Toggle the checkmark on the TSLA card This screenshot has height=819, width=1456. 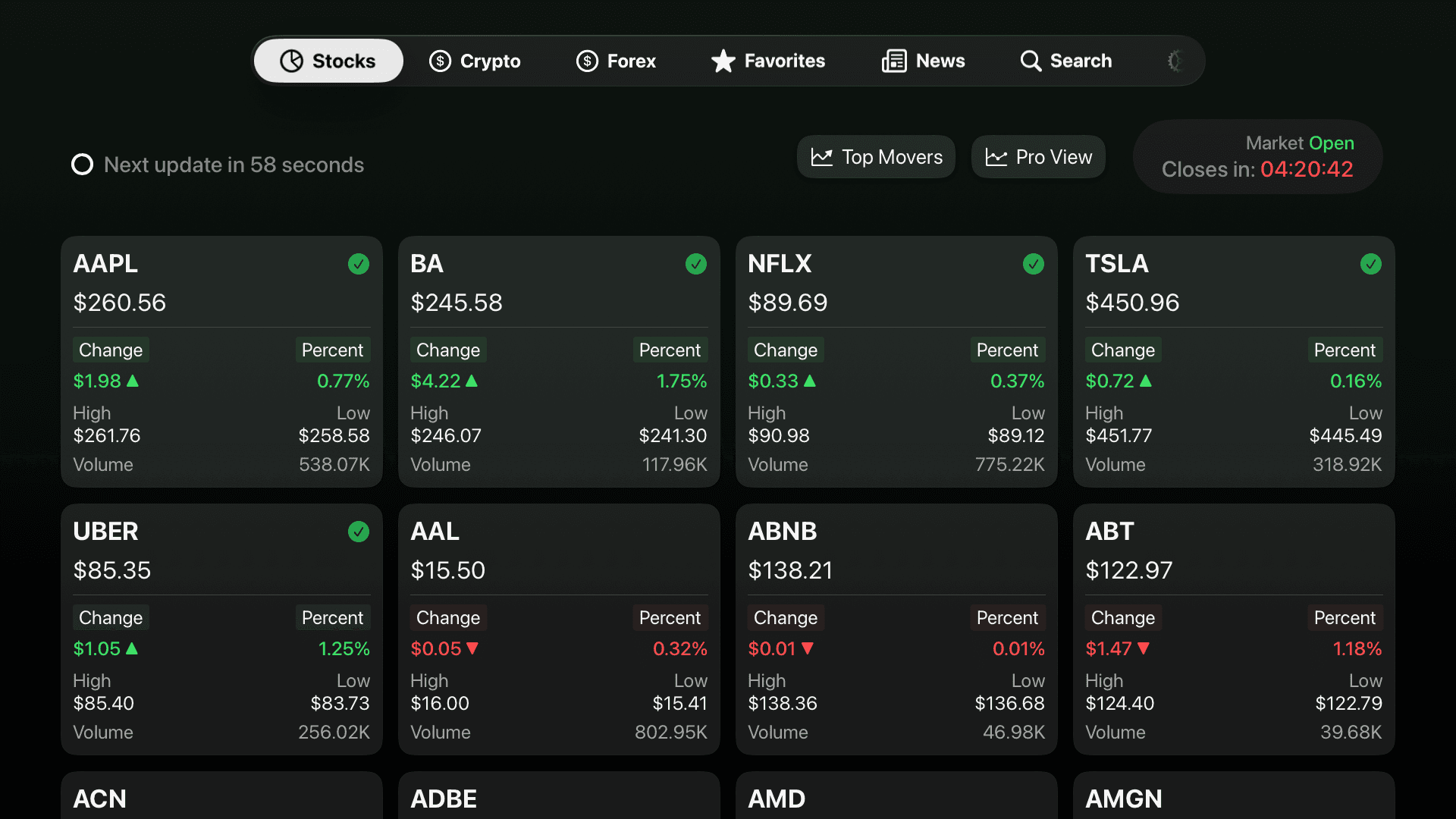click(1370, 264)
